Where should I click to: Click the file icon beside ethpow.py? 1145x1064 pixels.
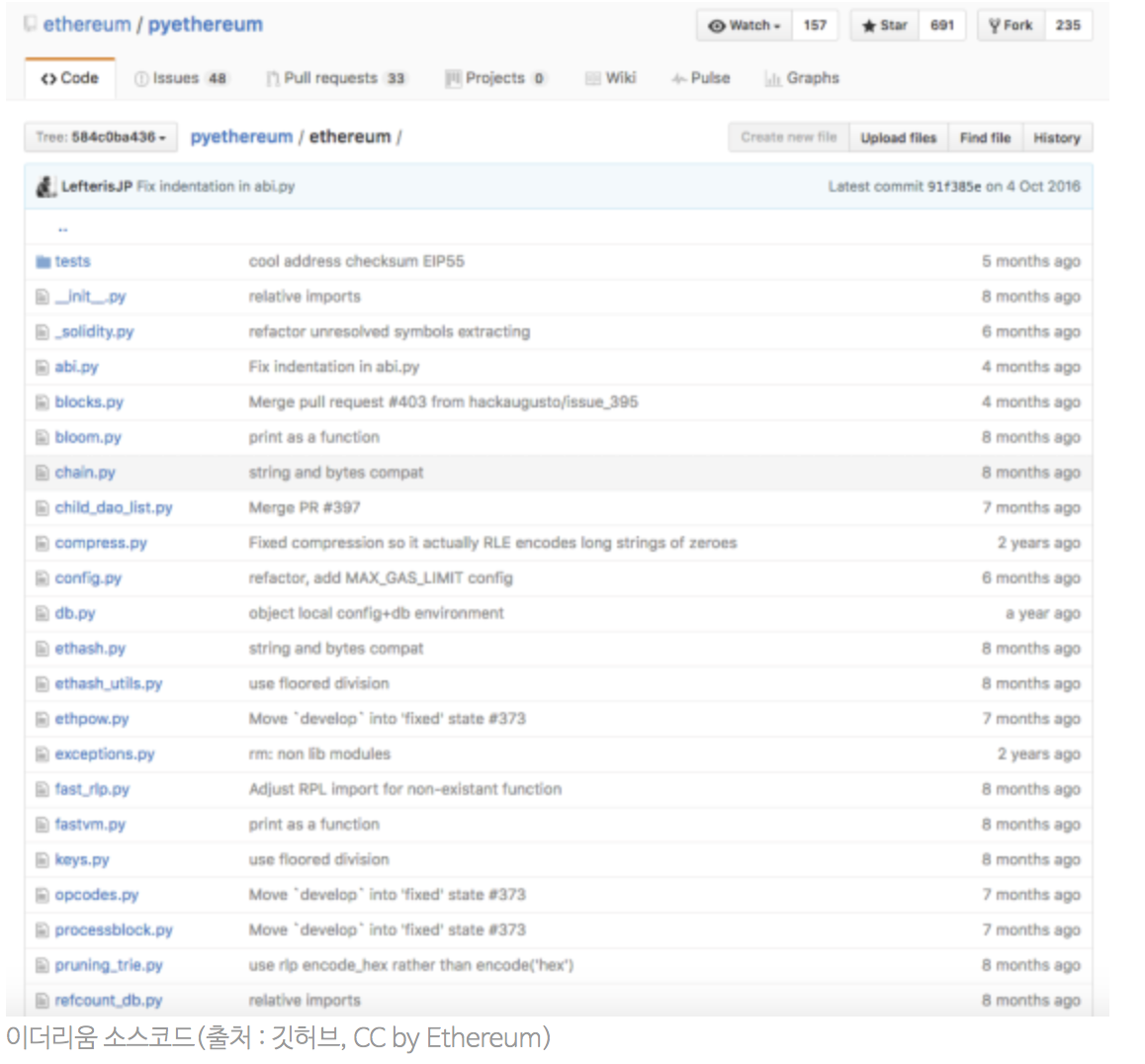tap(43, 719)
